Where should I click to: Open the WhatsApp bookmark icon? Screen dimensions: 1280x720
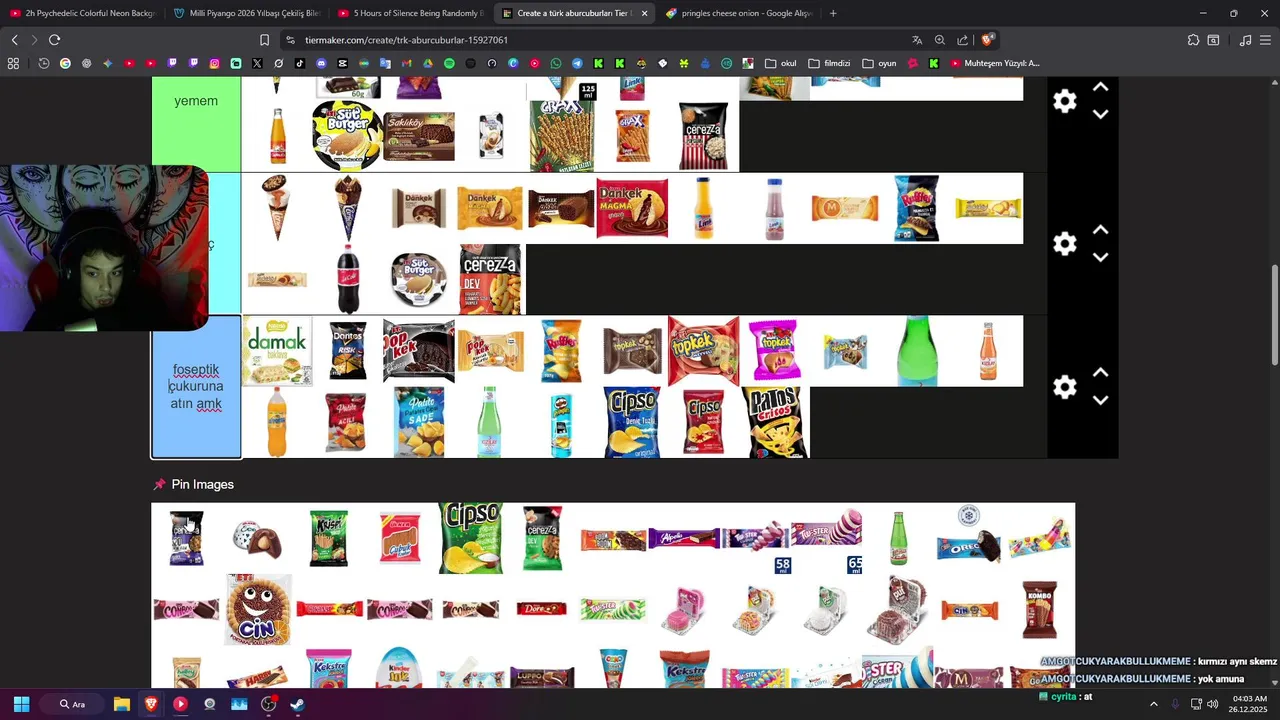coord(556,63)
